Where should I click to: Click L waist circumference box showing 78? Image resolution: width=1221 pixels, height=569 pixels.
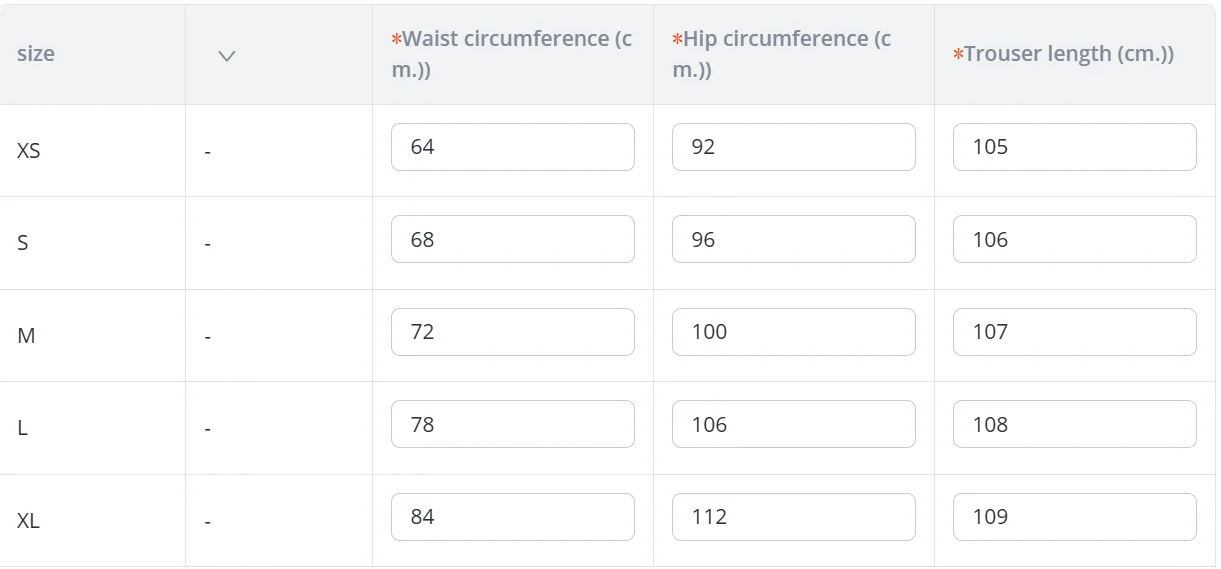point(512,424)
